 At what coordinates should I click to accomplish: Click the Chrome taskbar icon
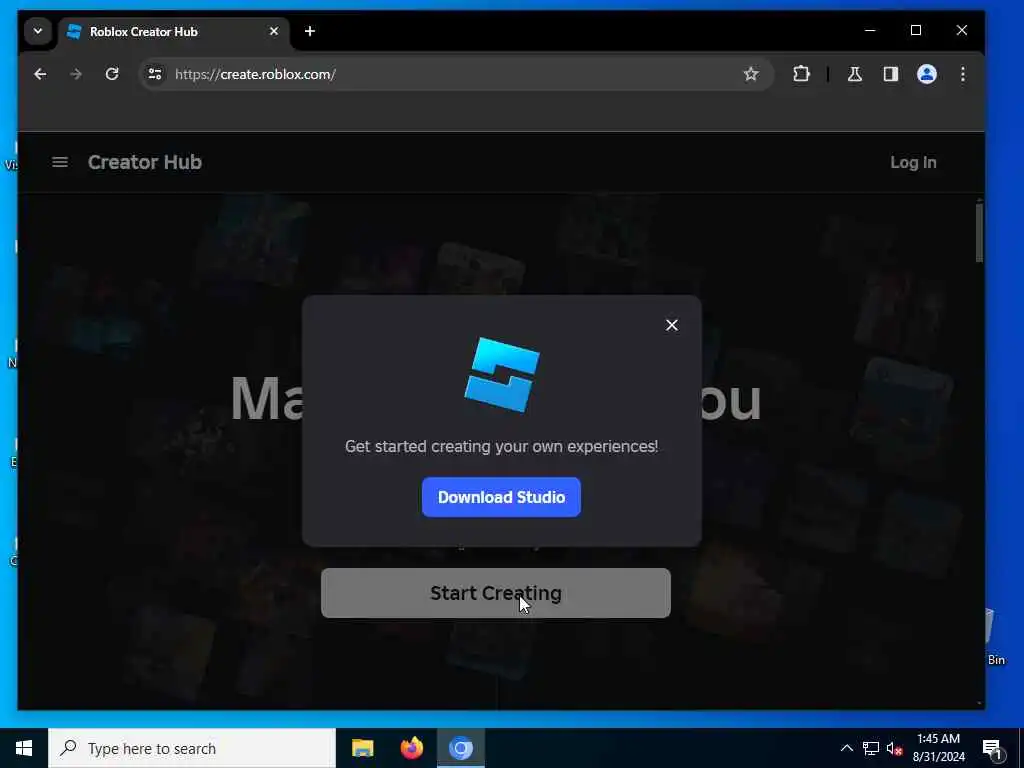coord(460,748)
